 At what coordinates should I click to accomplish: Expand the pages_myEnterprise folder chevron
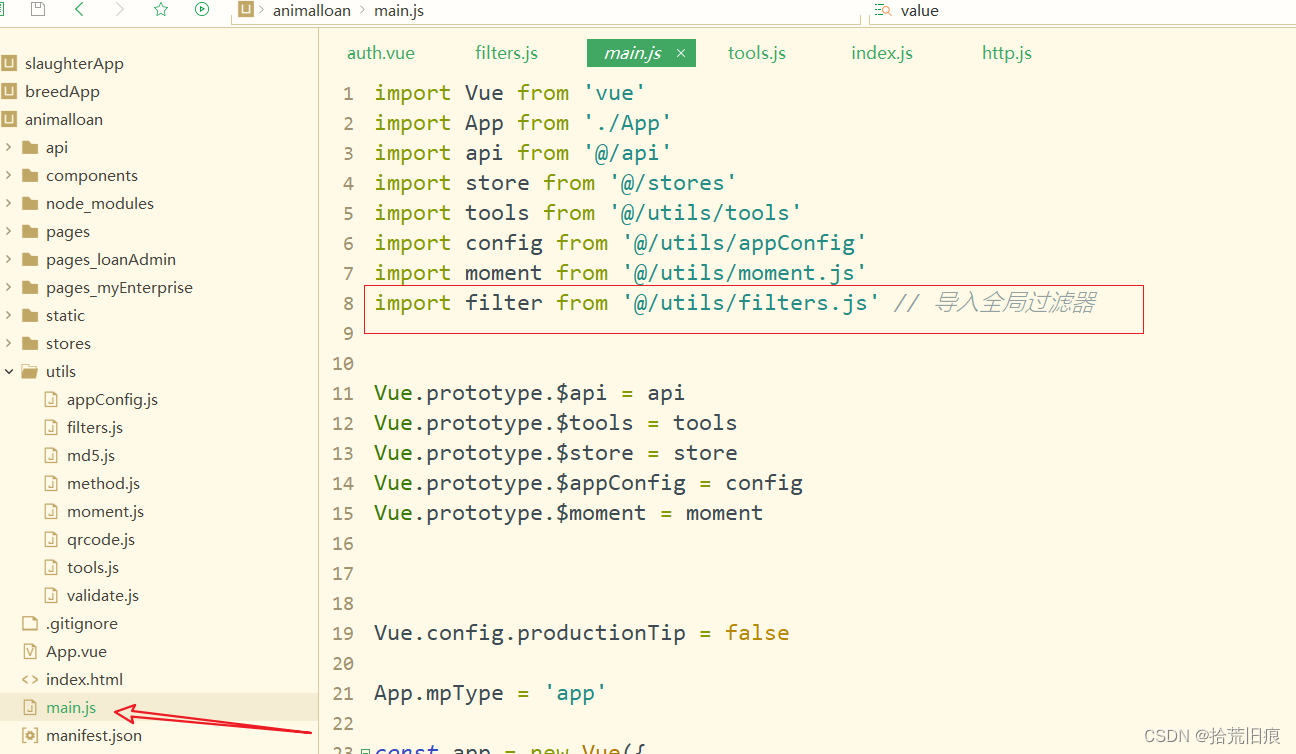pyautogui.click(x=9, y=287)
